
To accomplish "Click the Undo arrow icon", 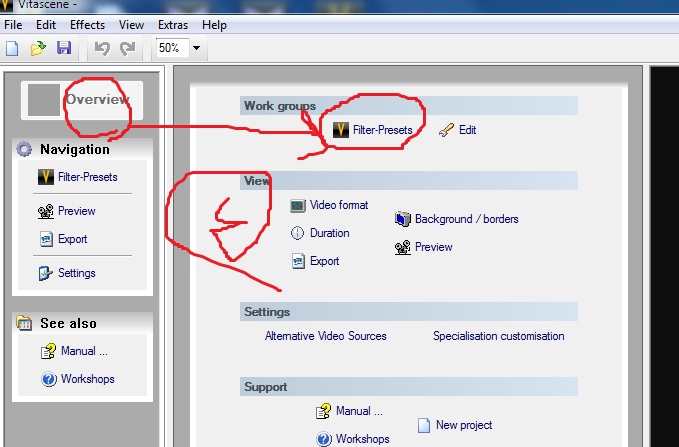I will [x=102, y=48].
